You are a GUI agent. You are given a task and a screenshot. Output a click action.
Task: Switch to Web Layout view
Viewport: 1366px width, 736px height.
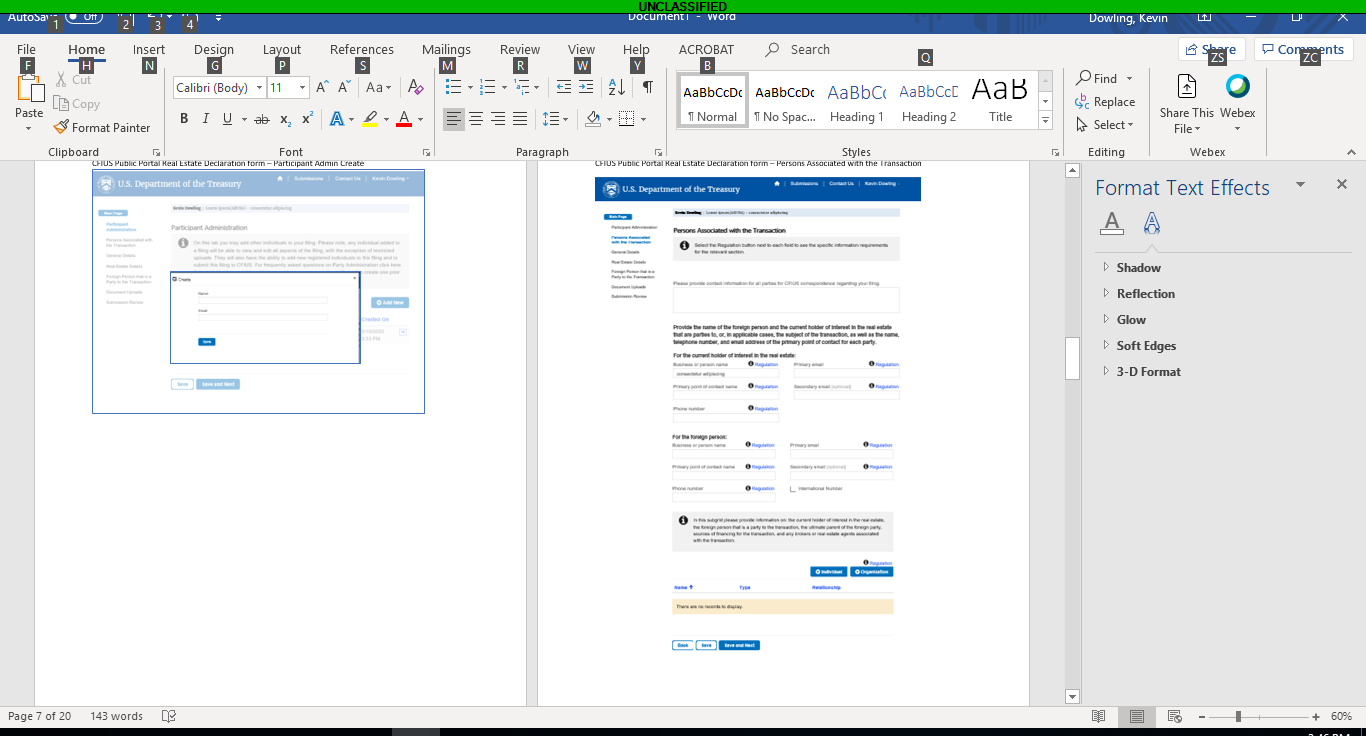coord(1175,716)
